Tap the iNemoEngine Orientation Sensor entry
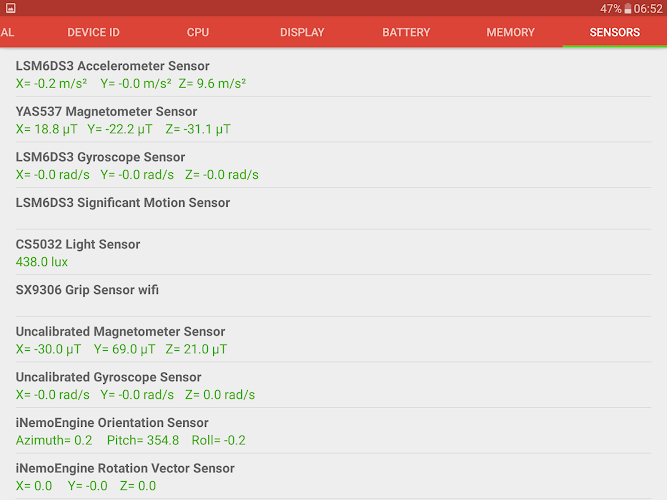The image size is (667, 500). point(334,431)
